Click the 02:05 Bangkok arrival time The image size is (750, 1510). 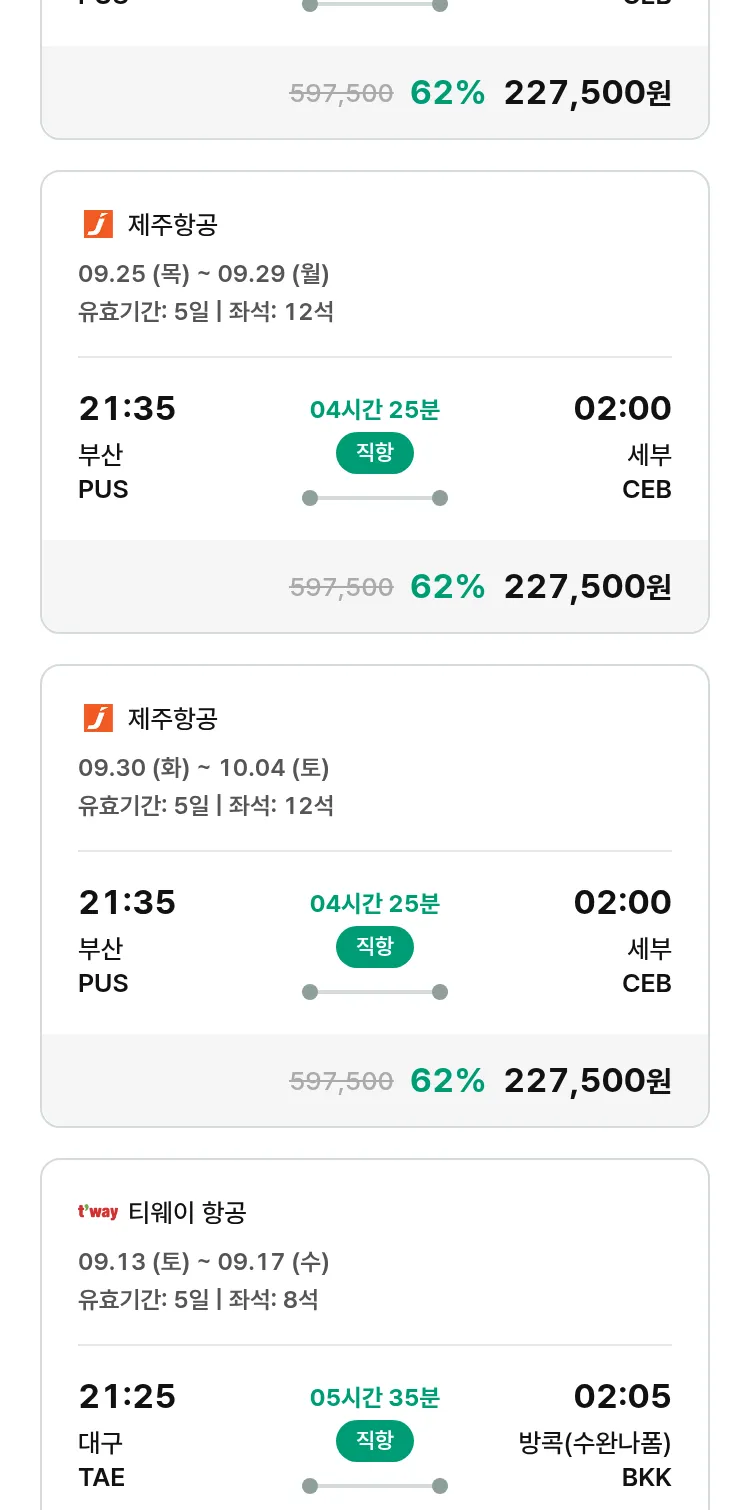(622, 1397)
